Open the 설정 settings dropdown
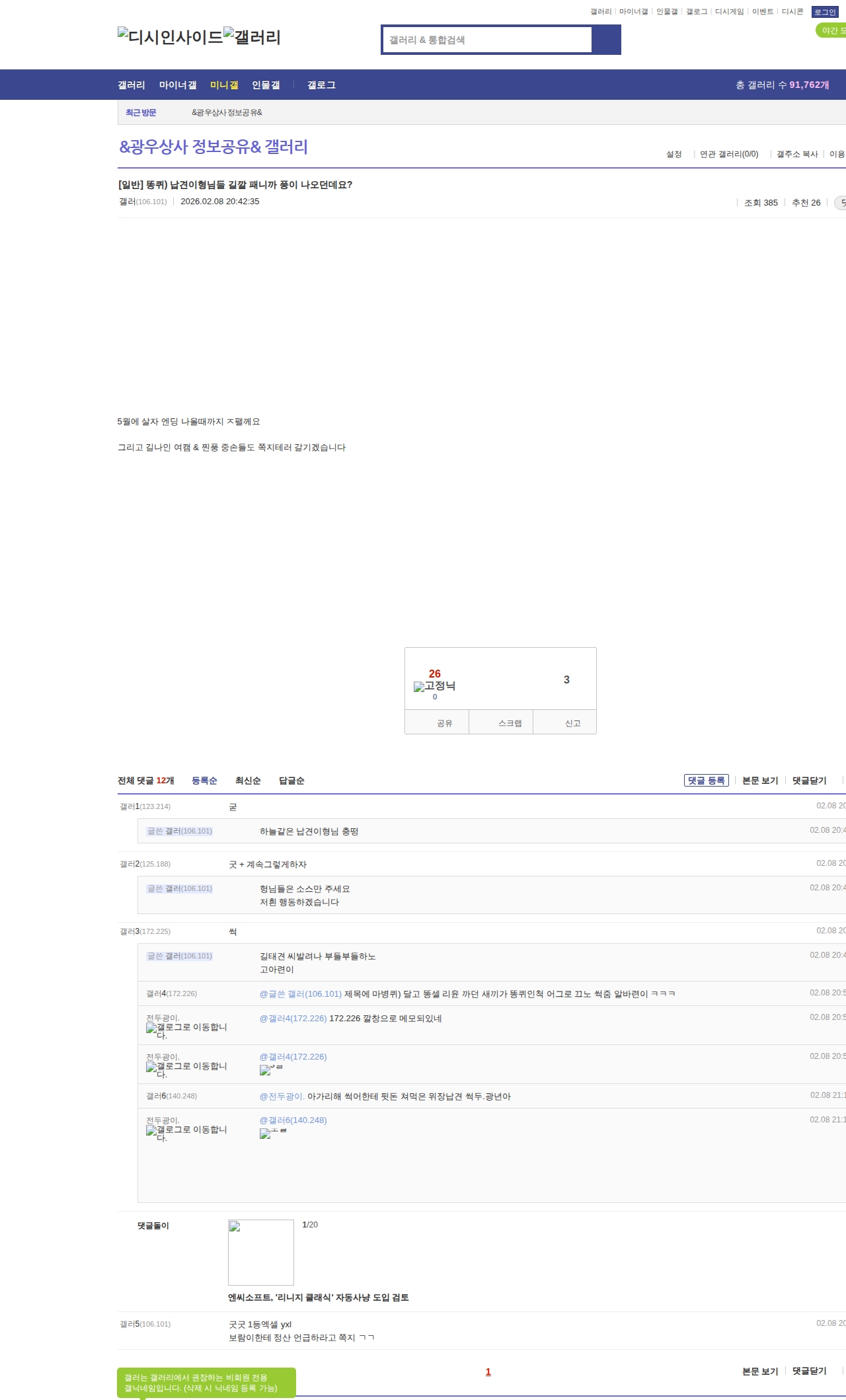 (x=673, y=154)
